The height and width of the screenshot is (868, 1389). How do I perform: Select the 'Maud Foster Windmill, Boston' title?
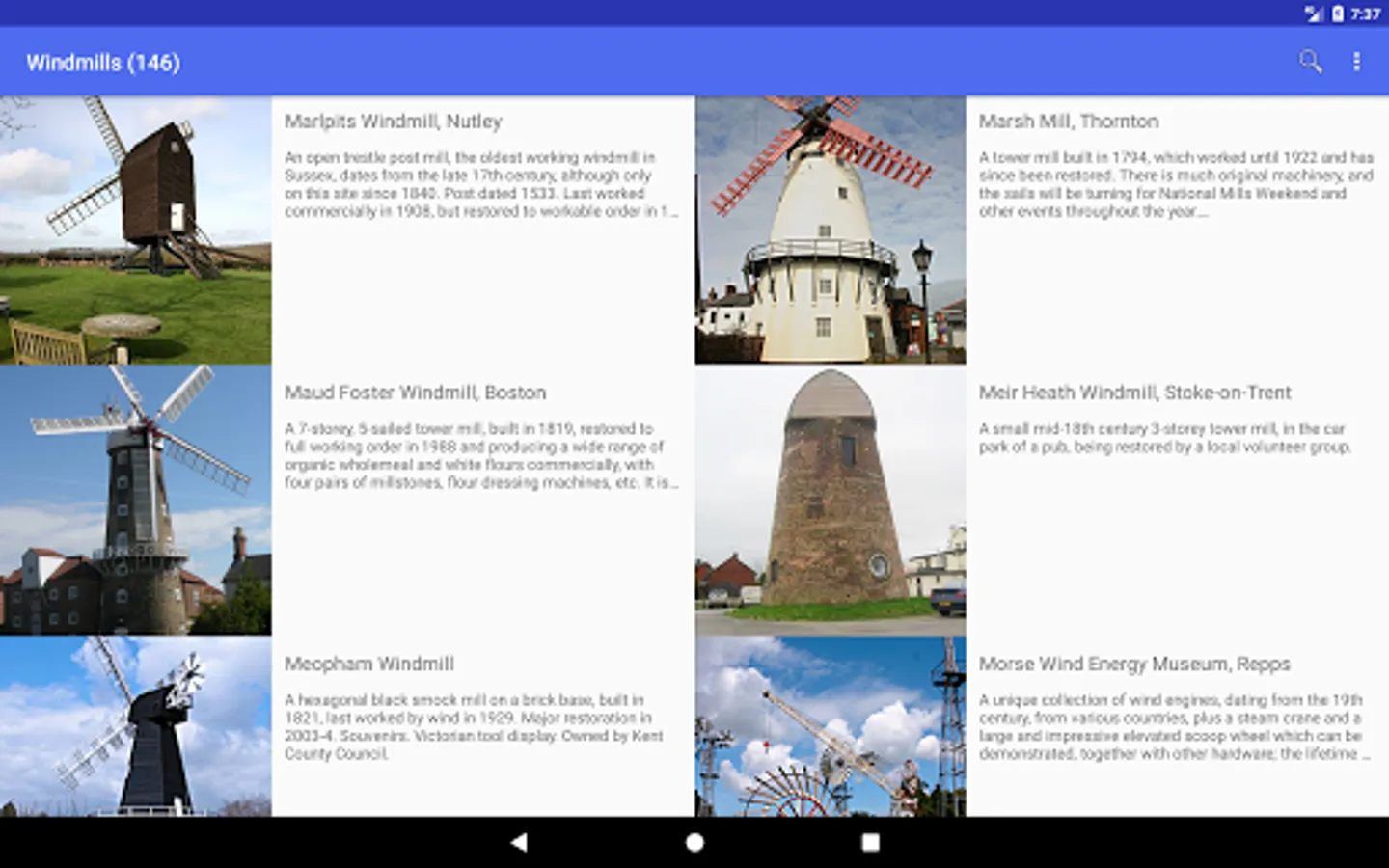[415, 393]
